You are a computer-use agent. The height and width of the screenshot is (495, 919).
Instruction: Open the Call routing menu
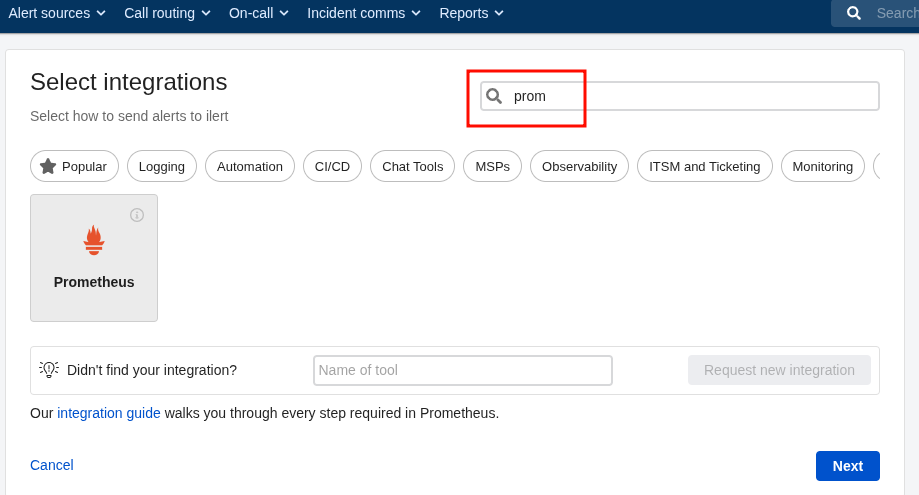[x=167, y=13]
